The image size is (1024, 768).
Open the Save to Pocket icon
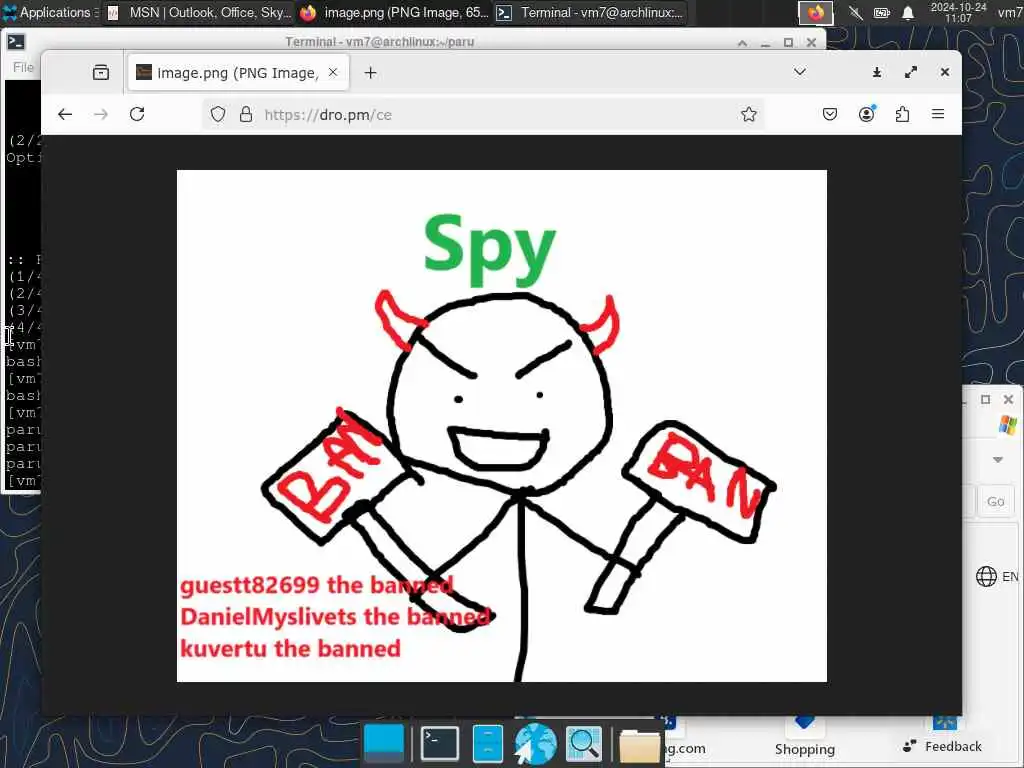point(829,115)
